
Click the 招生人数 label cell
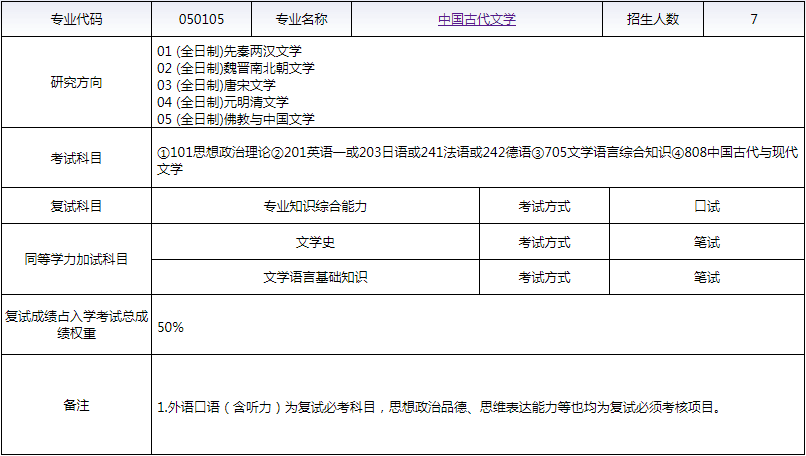tap(653, 19)
